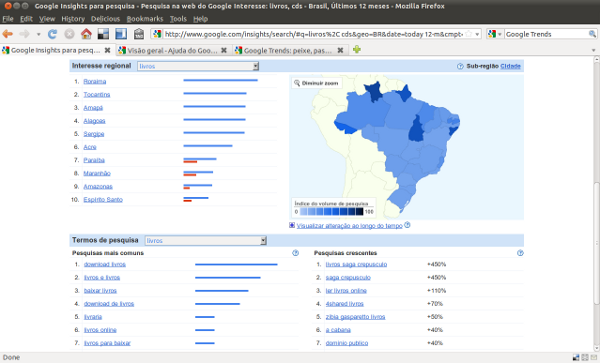Go to the Firefox home page icon

86,34
